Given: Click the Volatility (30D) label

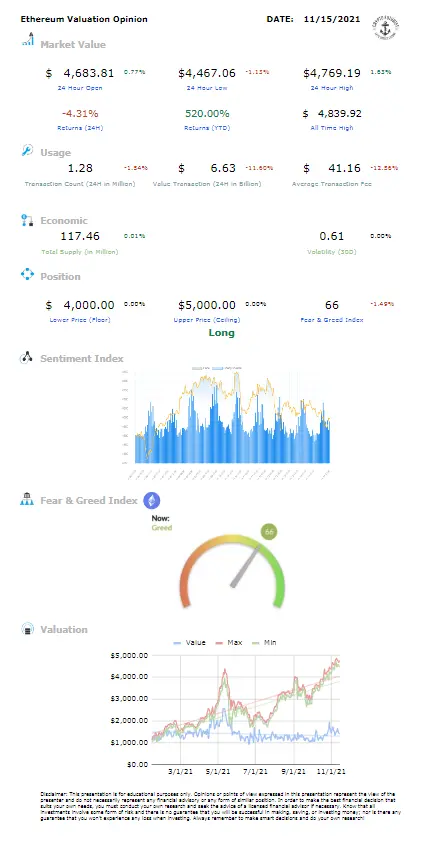Looking at the screenshot, I should pos(331,251).
